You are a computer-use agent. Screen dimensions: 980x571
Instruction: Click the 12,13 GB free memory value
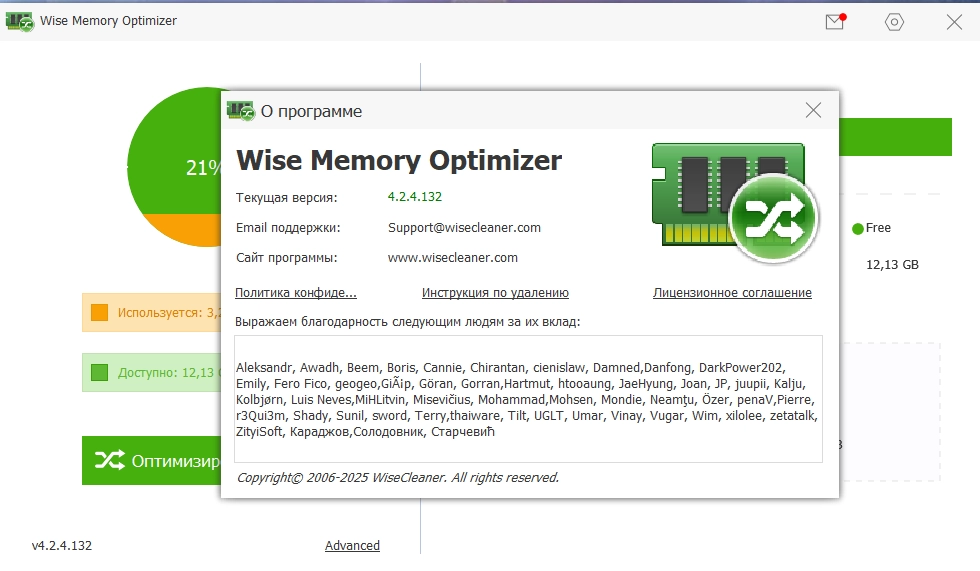point(892,265)
